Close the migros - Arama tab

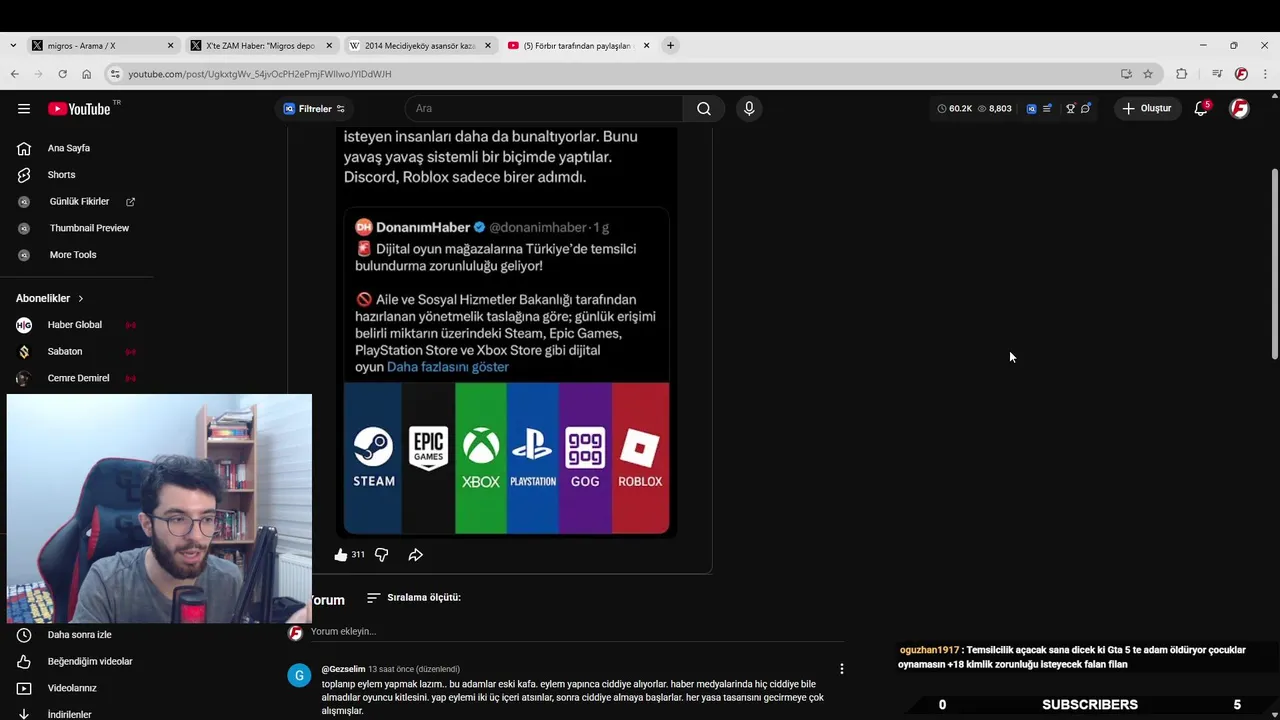(x=170, y=46)
